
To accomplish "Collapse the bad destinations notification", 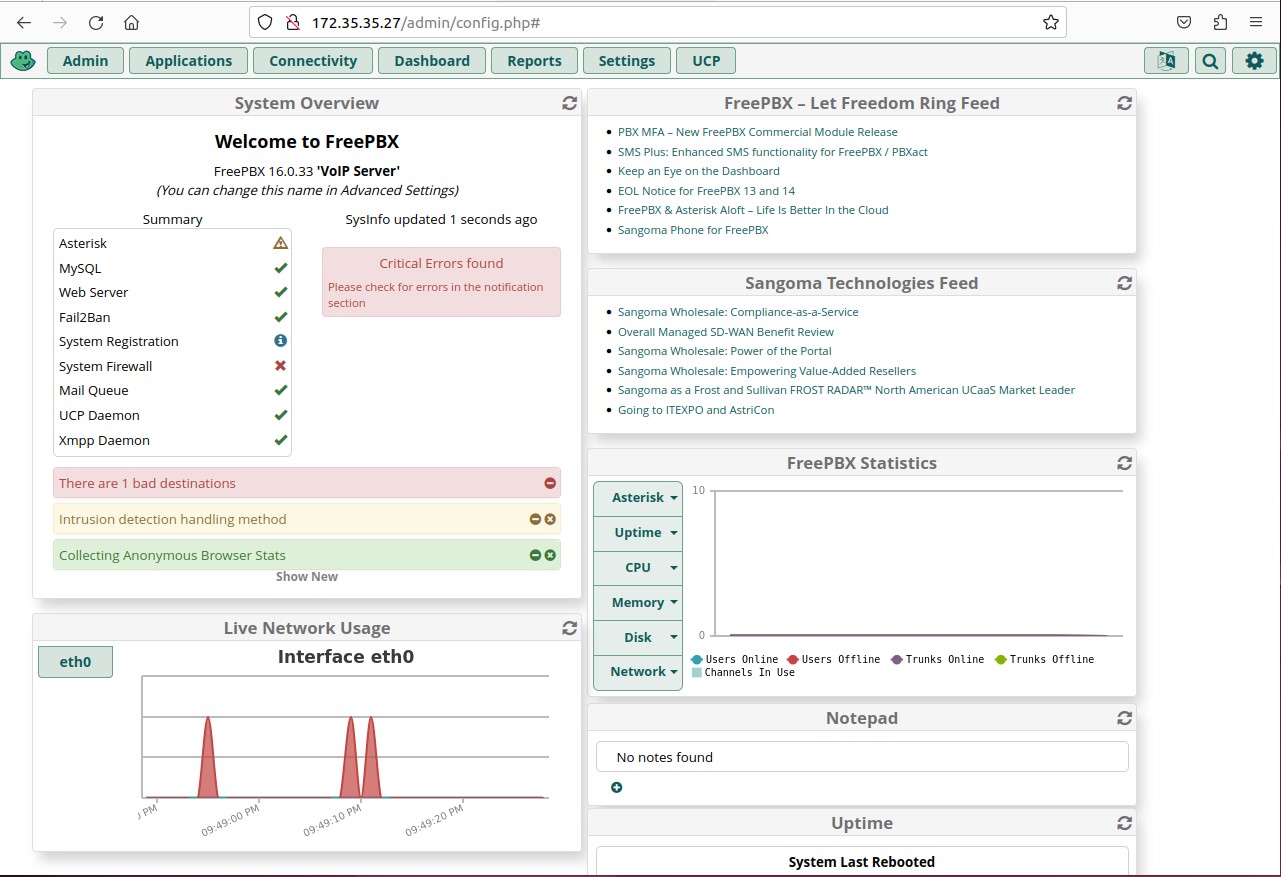I will [550, 483].
